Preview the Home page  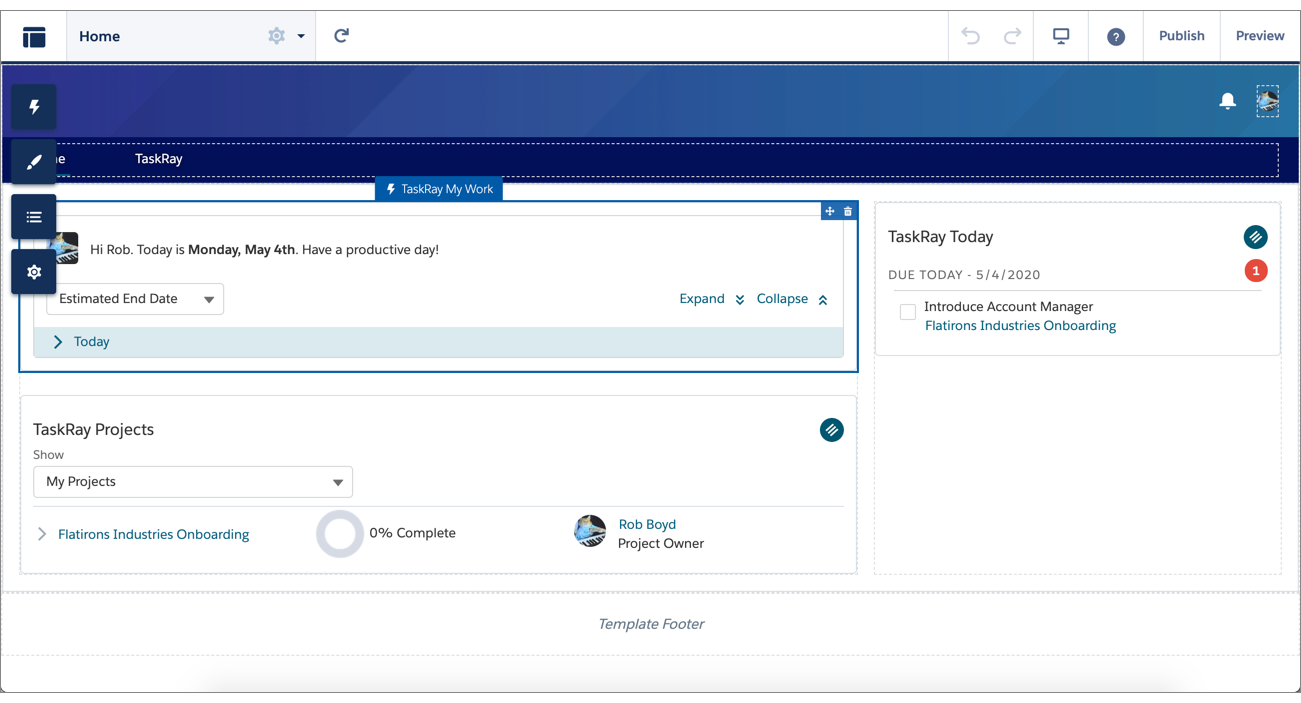(x=1260, y=36)
